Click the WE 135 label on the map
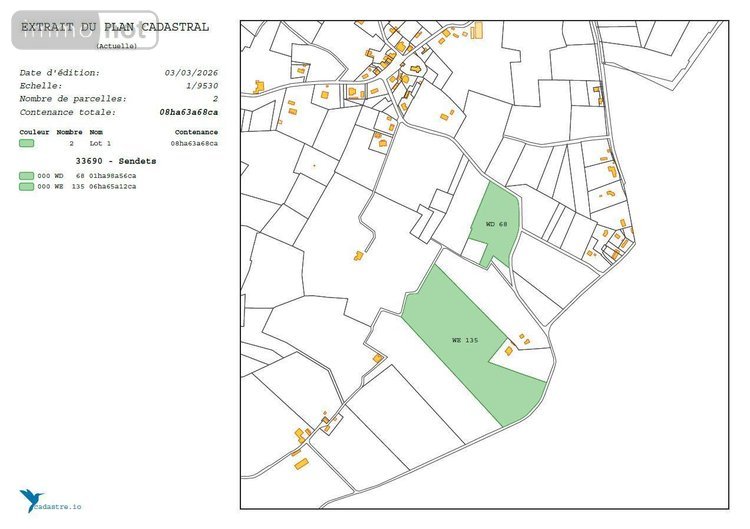Screen dimensions: 750x529 (465, 340)
